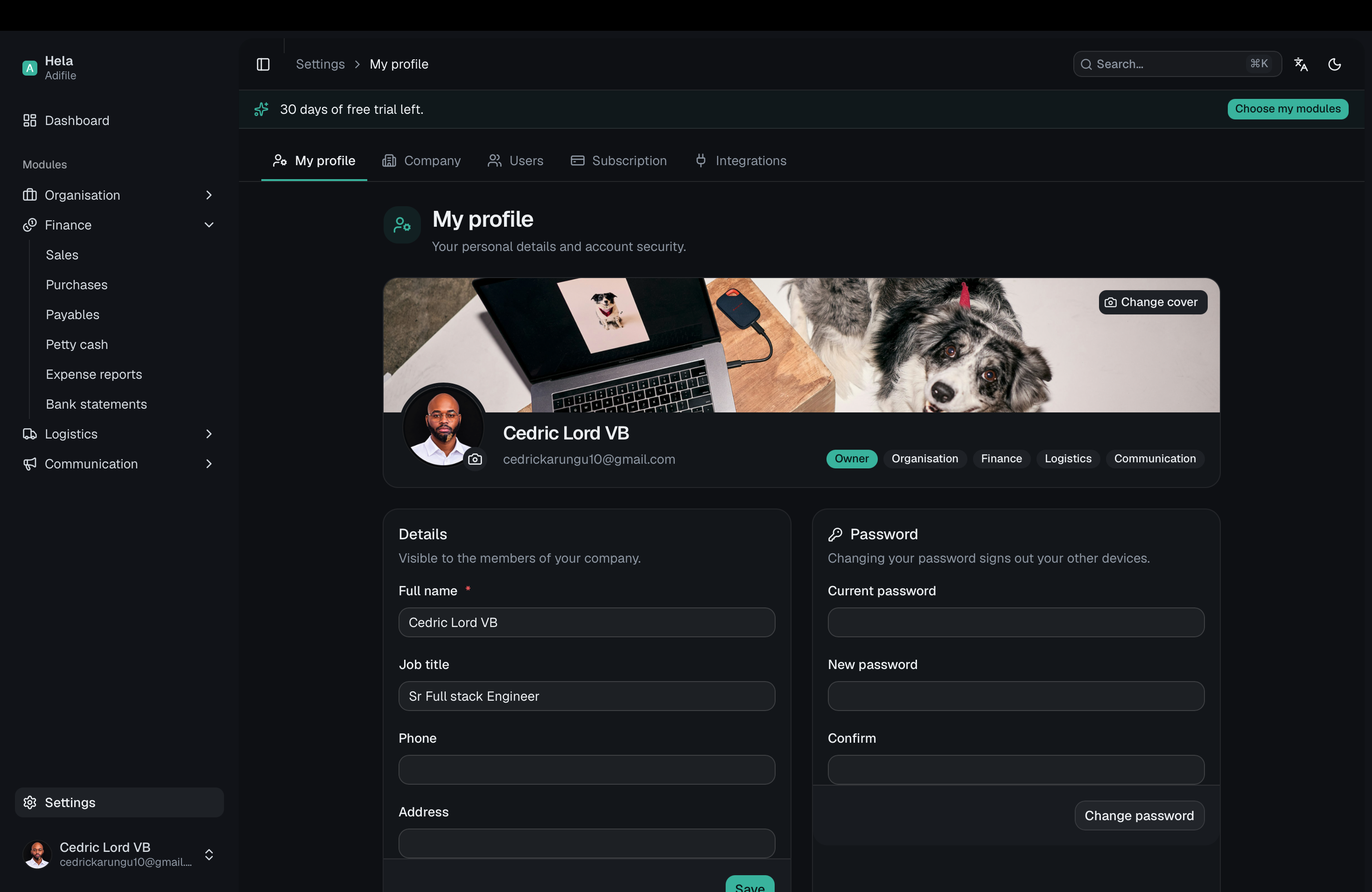Expand the Organisation module chevron

click(x=209, y=195)
